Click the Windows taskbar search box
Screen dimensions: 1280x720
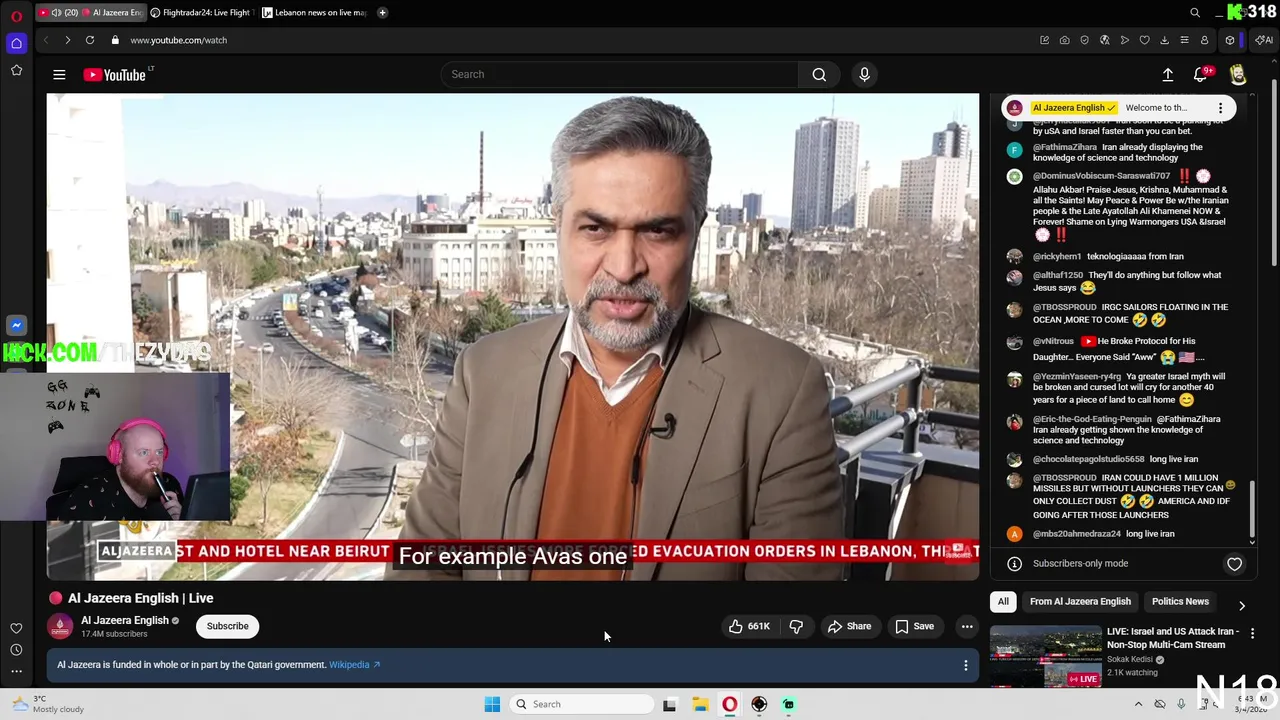pyautogui.click(x=582, y=704)
